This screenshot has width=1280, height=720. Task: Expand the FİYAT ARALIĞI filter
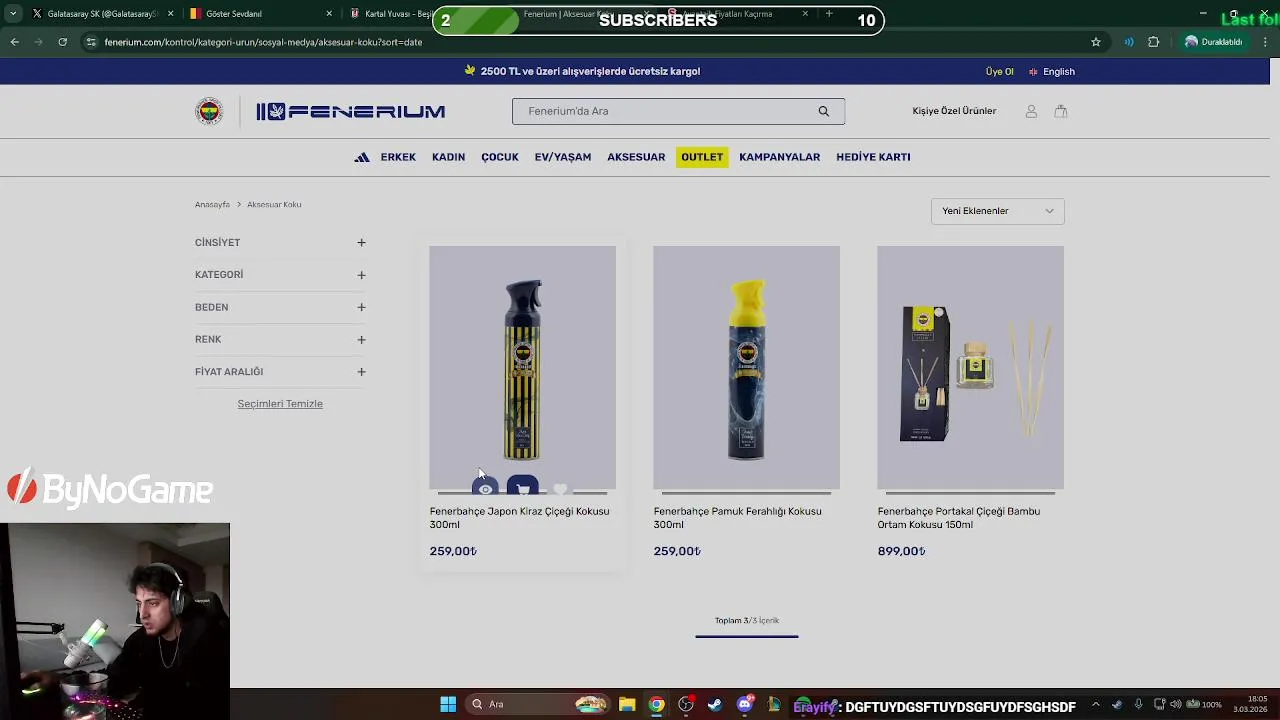point(361,372)
